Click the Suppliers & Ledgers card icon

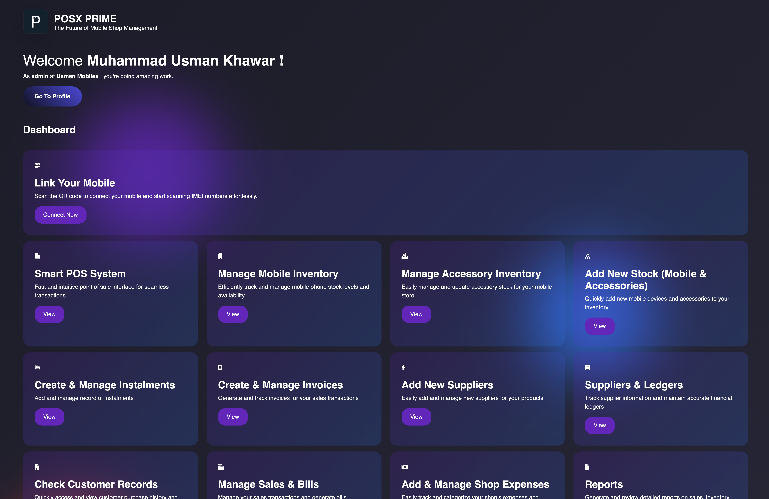click(588, 367)
